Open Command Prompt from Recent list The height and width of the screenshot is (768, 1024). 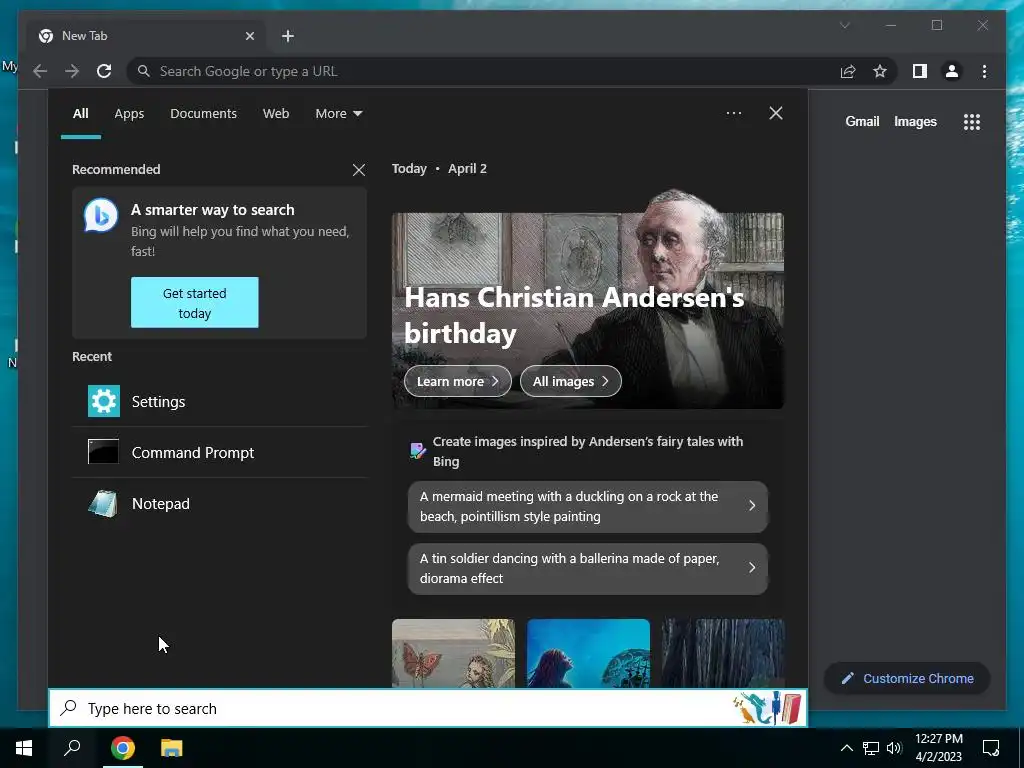(x=219, y=452)
